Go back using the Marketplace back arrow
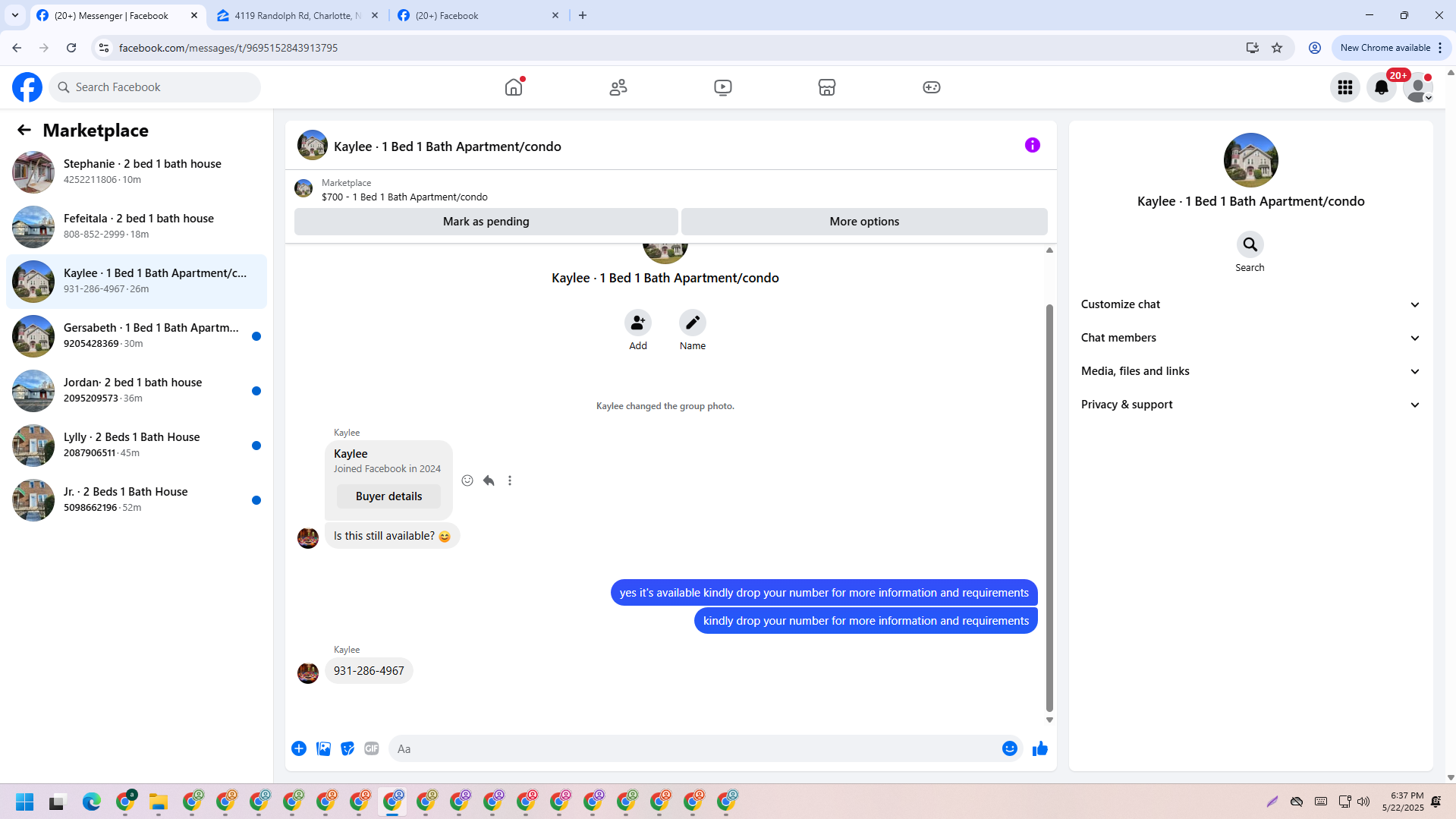This screenshot has width=1456, height=819. [x=24, y=130]
